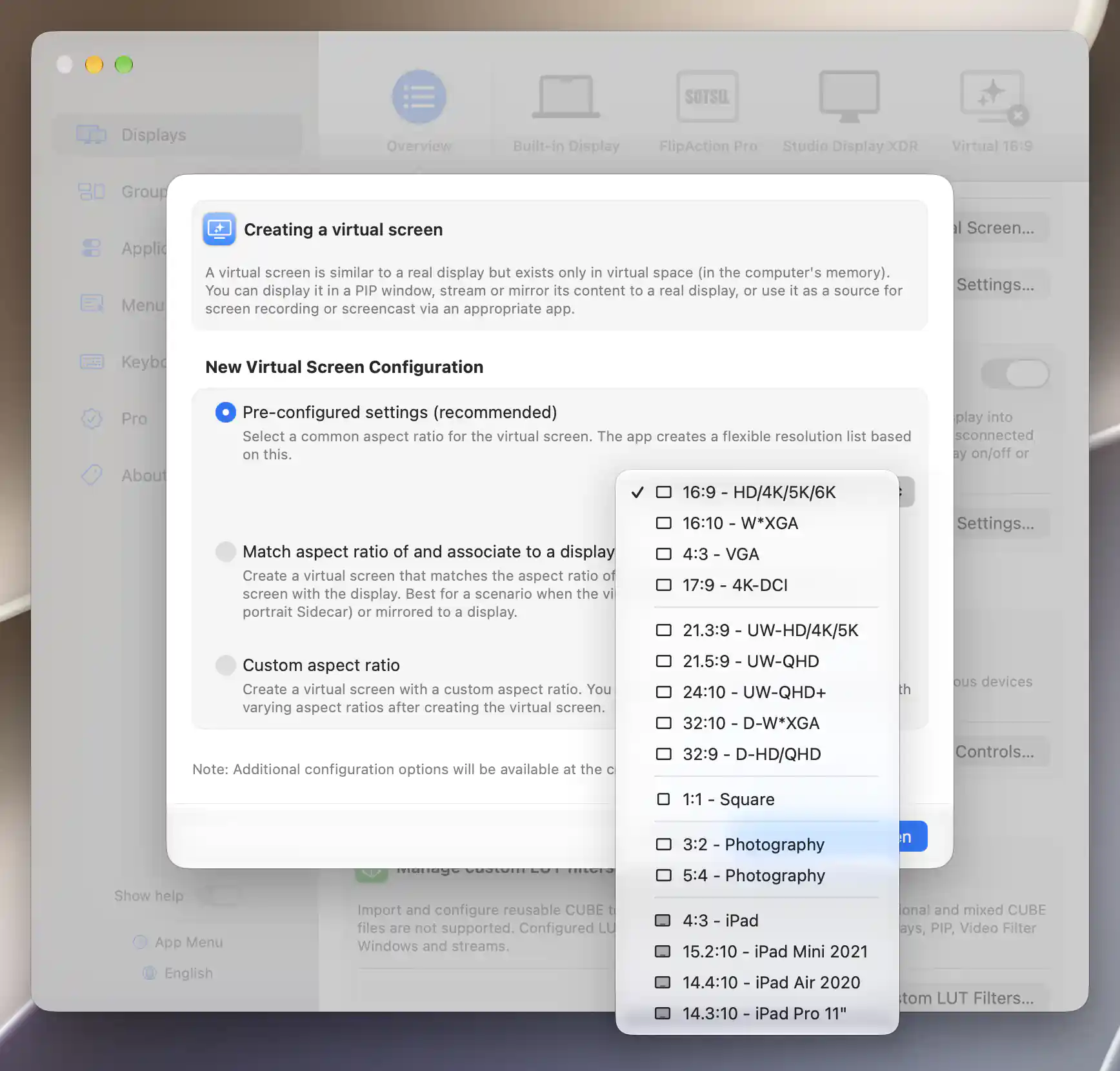Click the Controls... button in background
This screenshot has width=1120, height=1071.
coord(1001,752)
